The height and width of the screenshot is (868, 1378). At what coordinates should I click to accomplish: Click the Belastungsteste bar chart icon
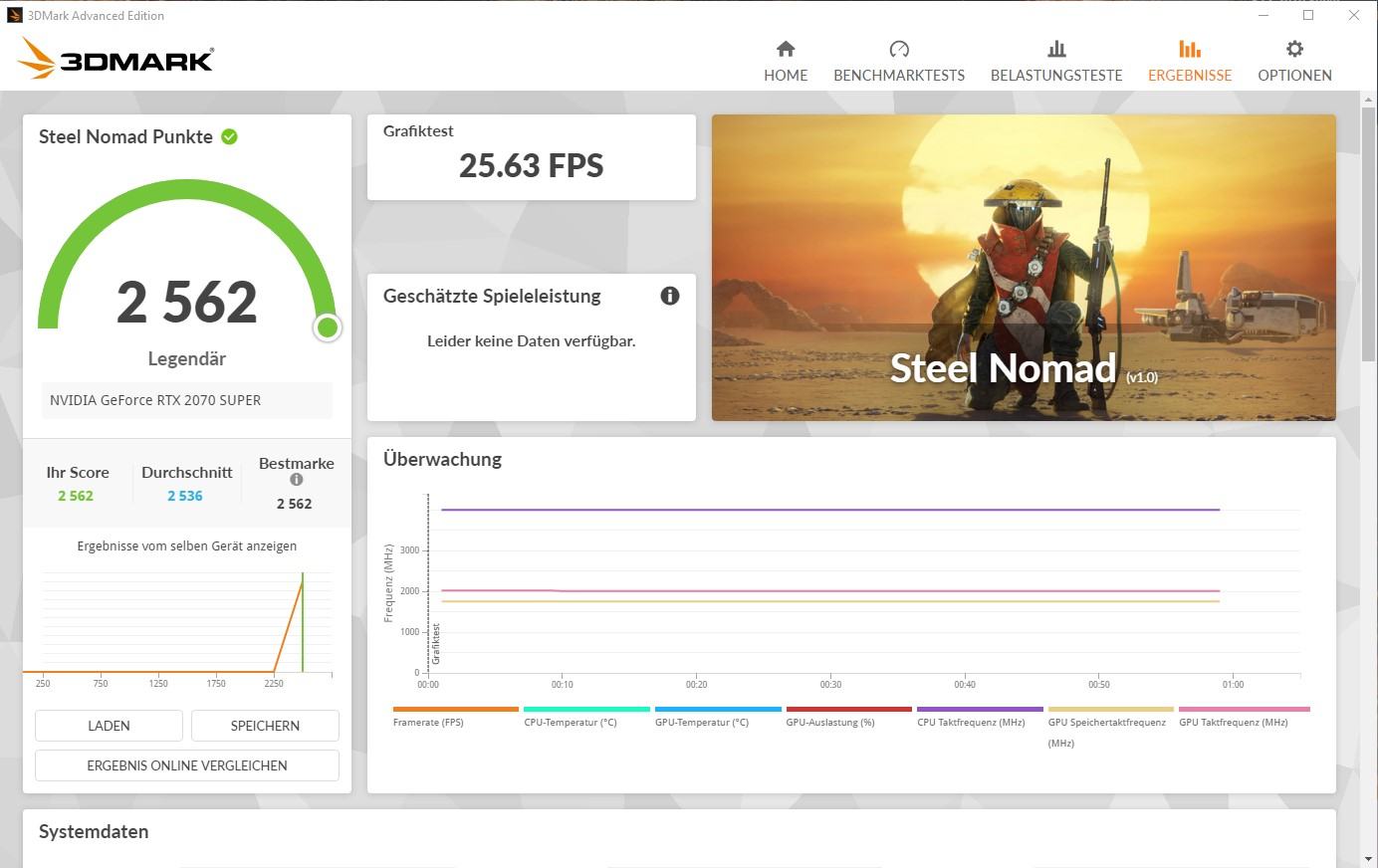[1056, 49]
